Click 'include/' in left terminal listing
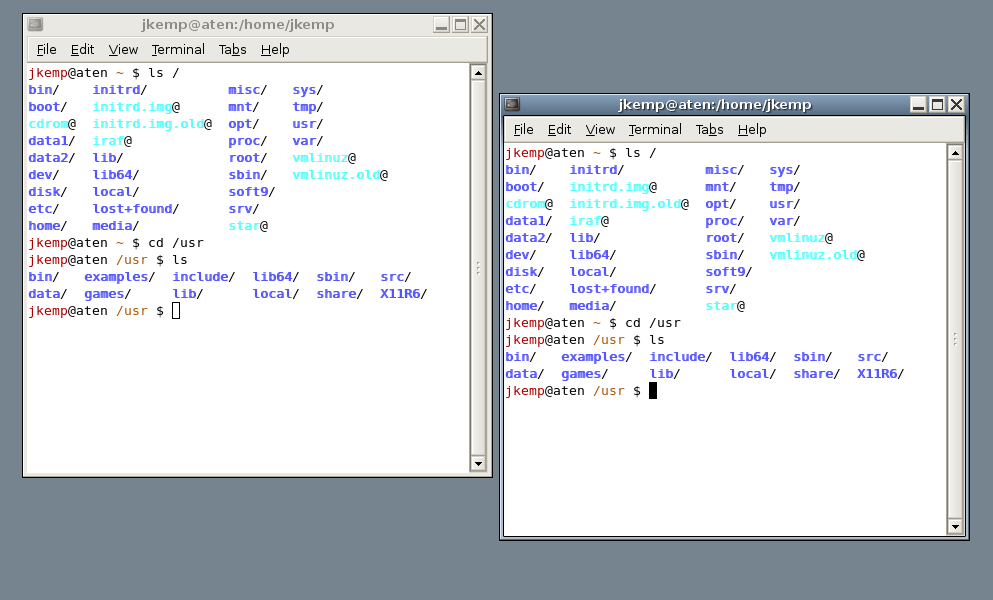This screenshot has height=600, width=993. 204,277
